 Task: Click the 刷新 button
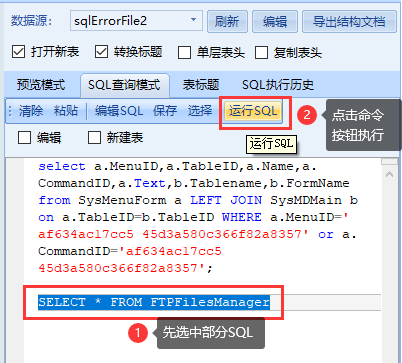coord(227,22)
